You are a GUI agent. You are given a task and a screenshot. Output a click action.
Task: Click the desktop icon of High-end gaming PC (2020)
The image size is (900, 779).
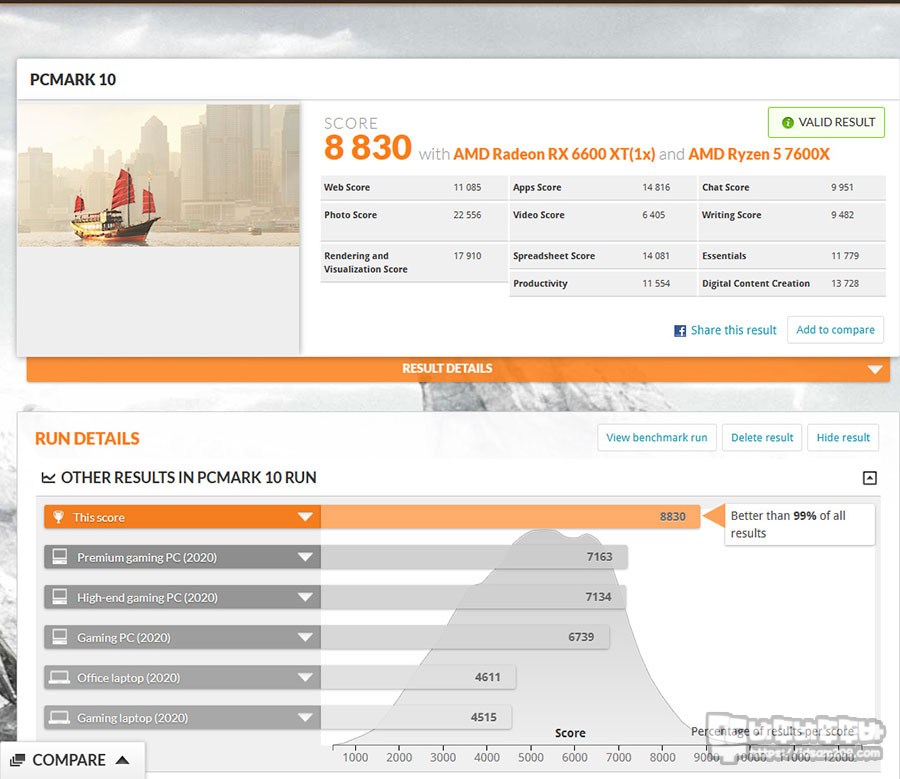point(60,596)
